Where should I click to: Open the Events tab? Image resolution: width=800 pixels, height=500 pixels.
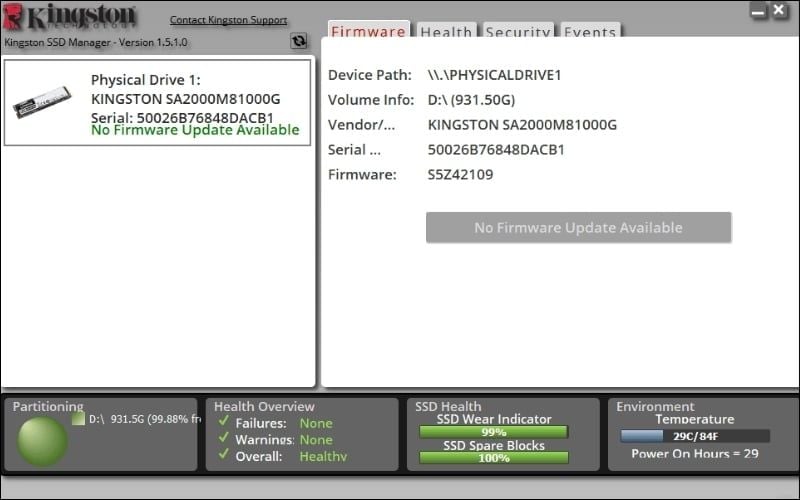click(590, 31)
